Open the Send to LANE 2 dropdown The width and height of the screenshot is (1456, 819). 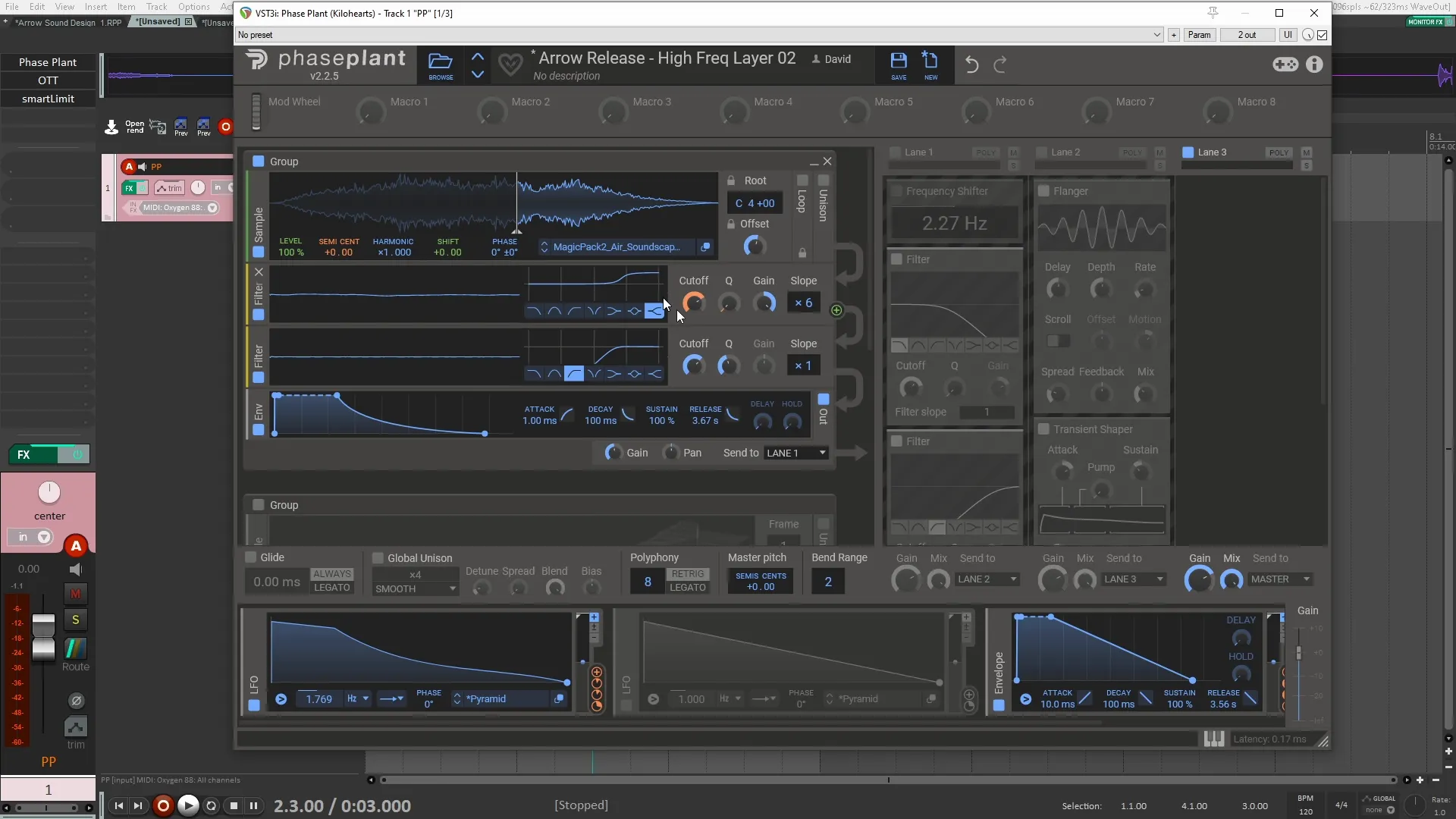point(987,579)
